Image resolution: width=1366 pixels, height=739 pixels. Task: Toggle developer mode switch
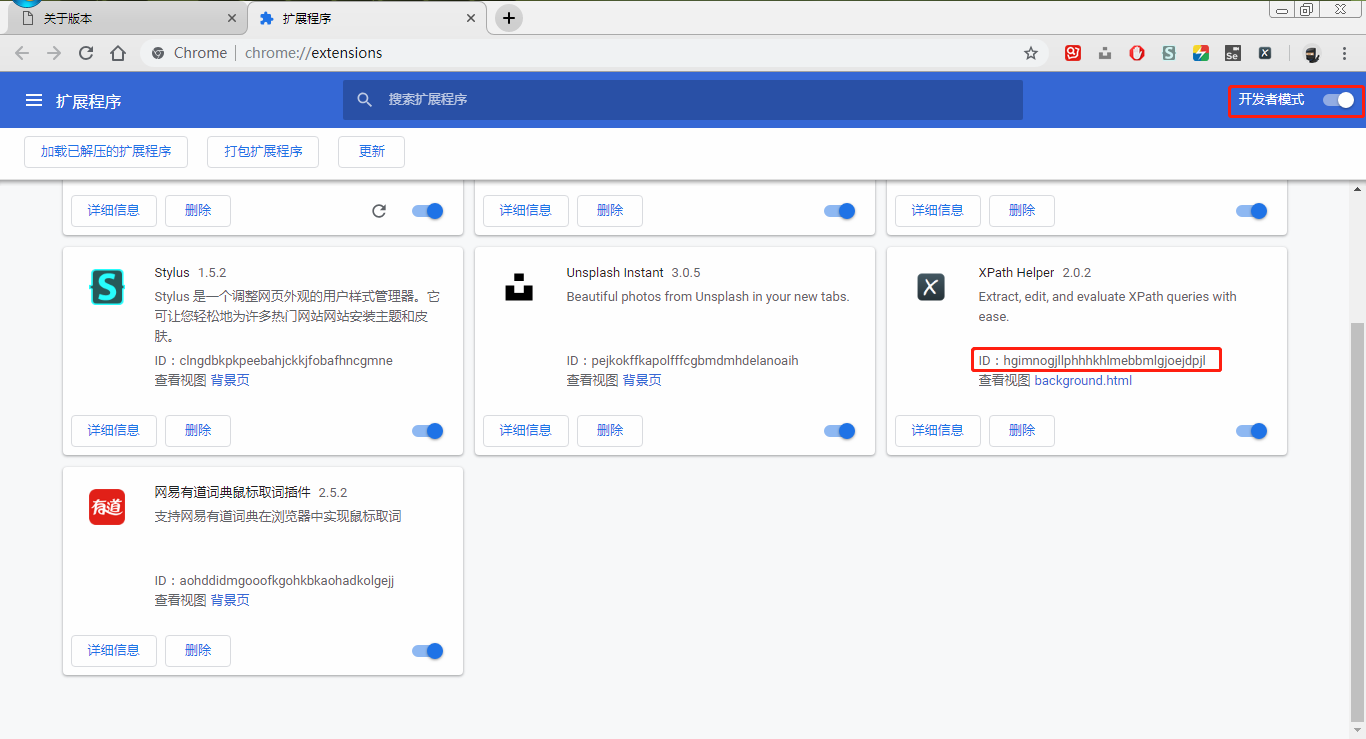pyautogui.click(x=1338, y=100)
